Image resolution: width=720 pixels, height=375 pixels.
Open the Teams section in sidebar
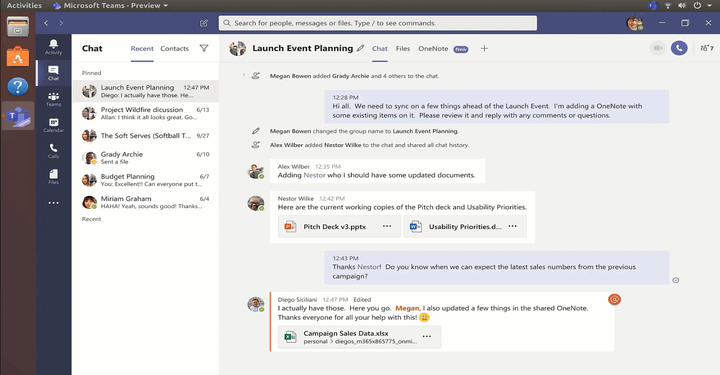[x=53, y=99]
